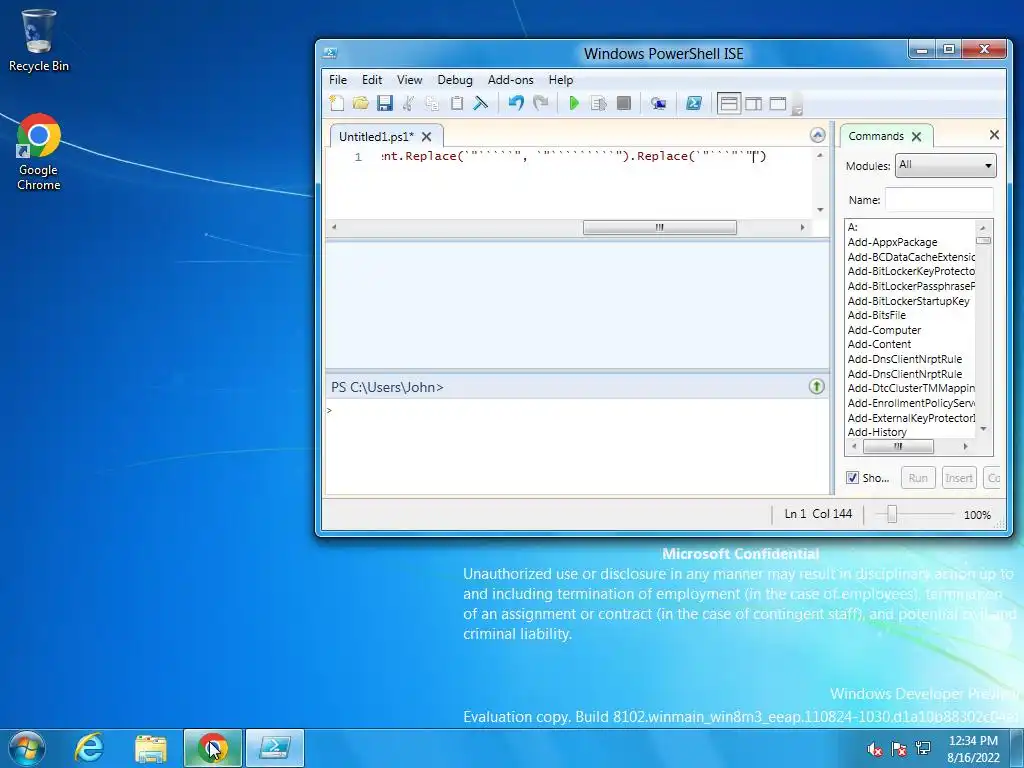Open New Remote PowerShell Tab icon
Viewport: 1024px width, 768px height.
pos(658,103)
